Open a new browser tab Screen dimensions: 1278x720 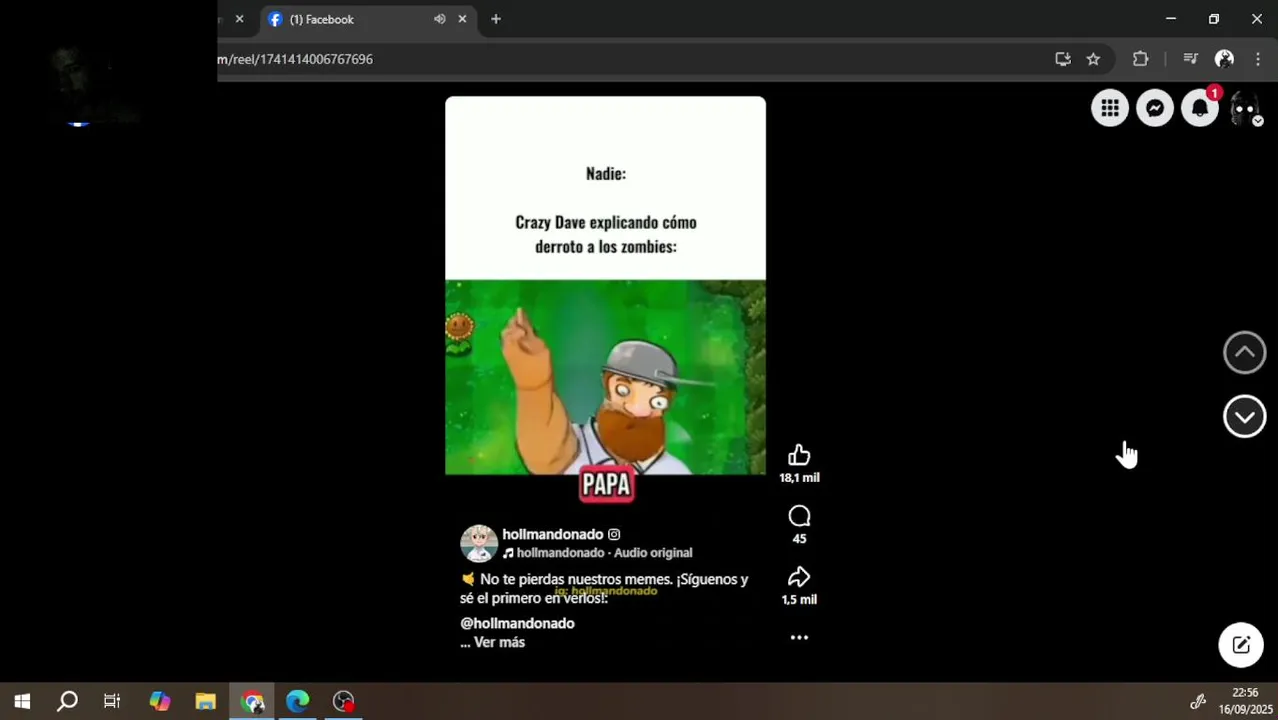tap(496, 19)
